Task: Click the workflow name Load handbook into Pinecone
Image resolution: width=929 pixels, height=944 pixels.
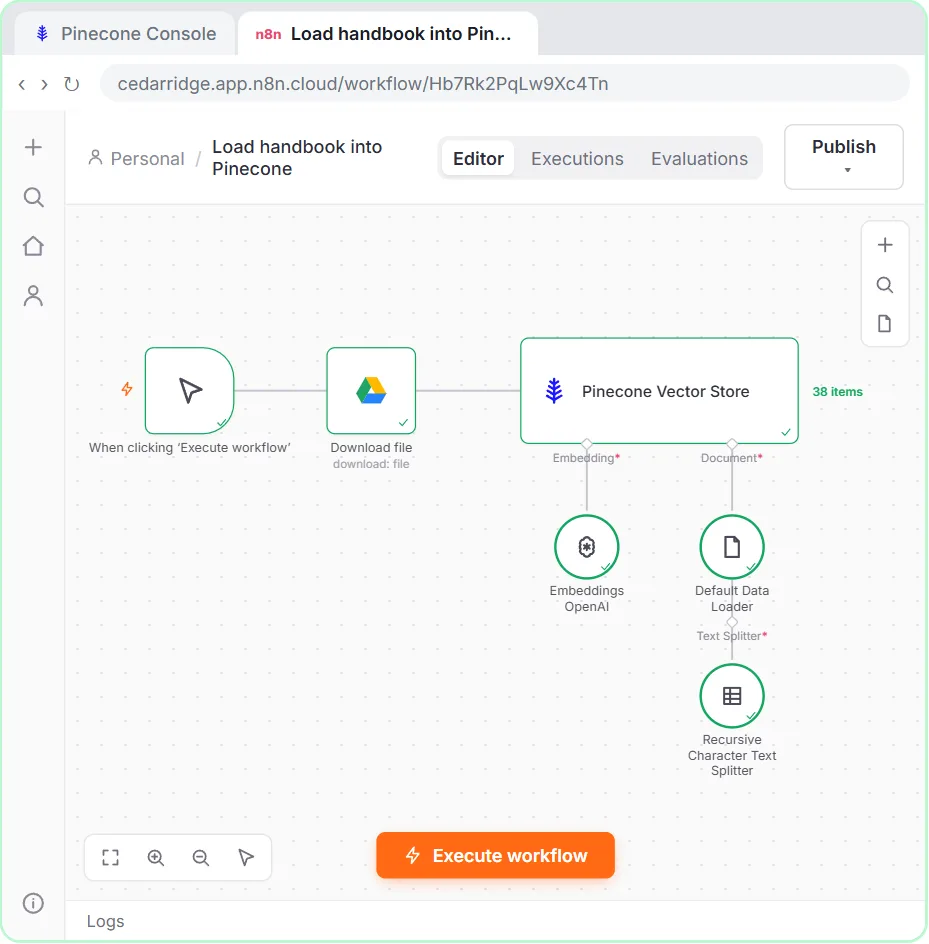Action: tap(297, 158)
